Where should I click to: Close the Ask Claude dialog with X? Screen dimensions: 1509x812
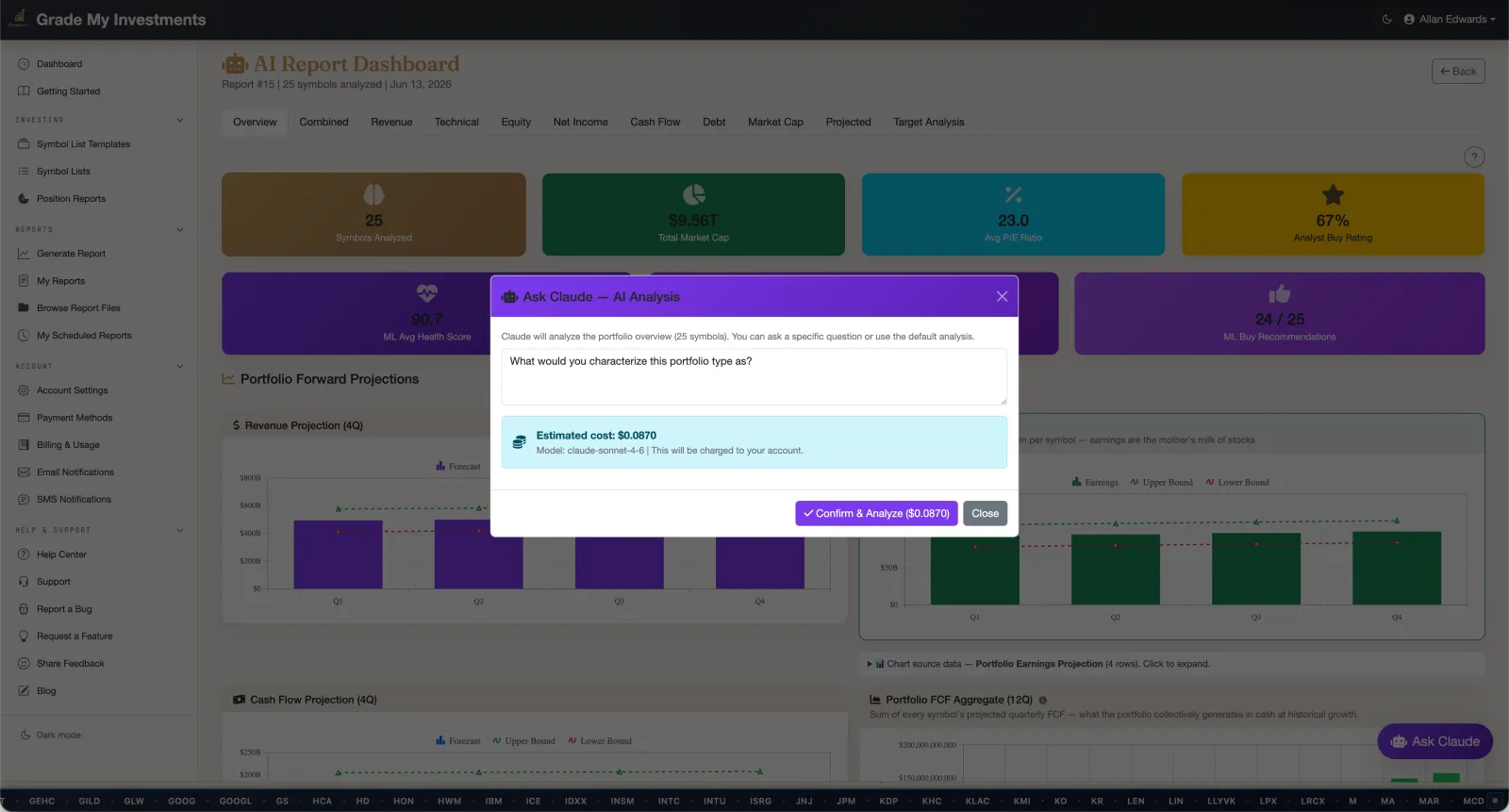click(x=1002, y=296)
